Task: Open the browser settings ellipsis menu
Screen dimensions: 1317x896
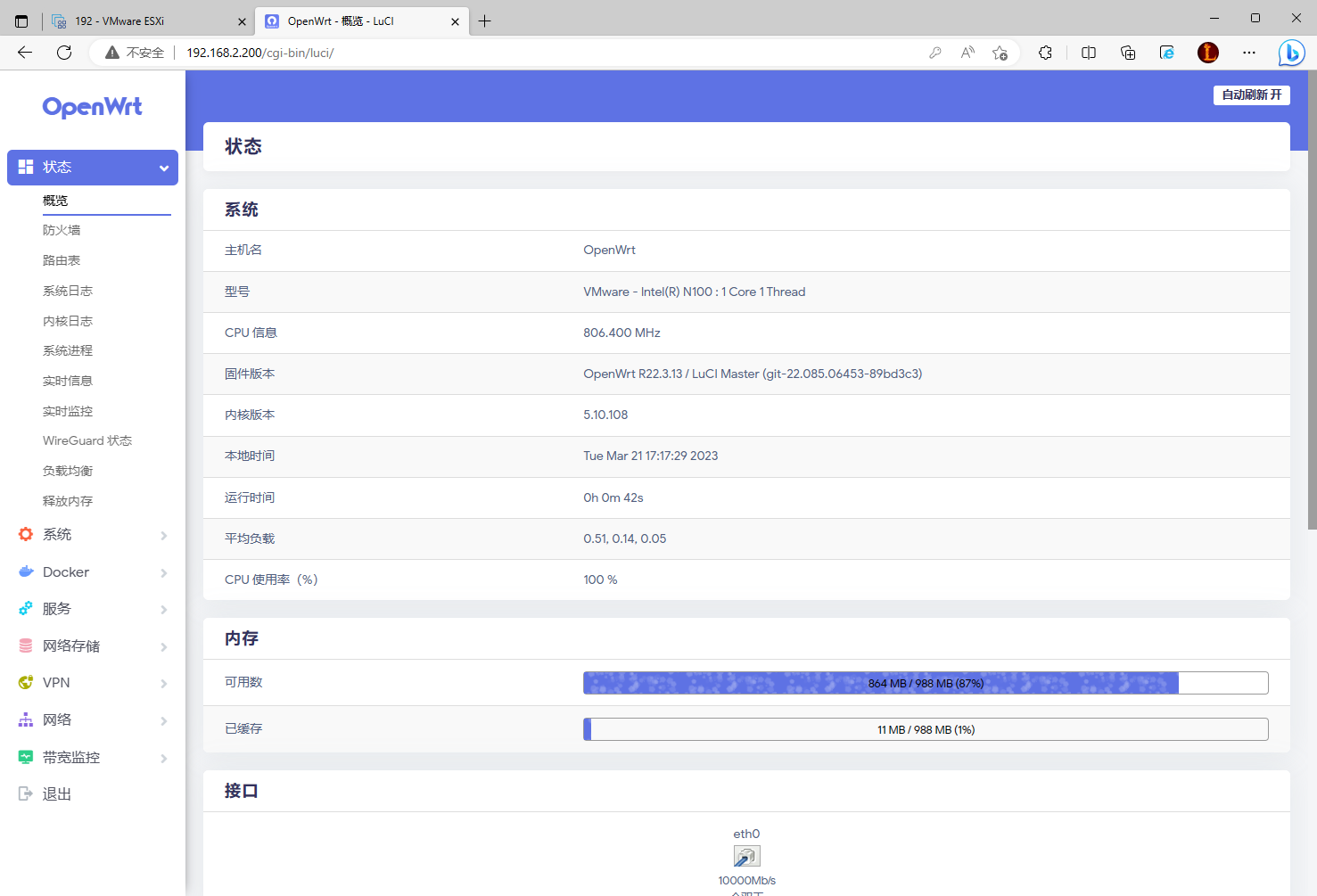Action: pos(1249,53)
